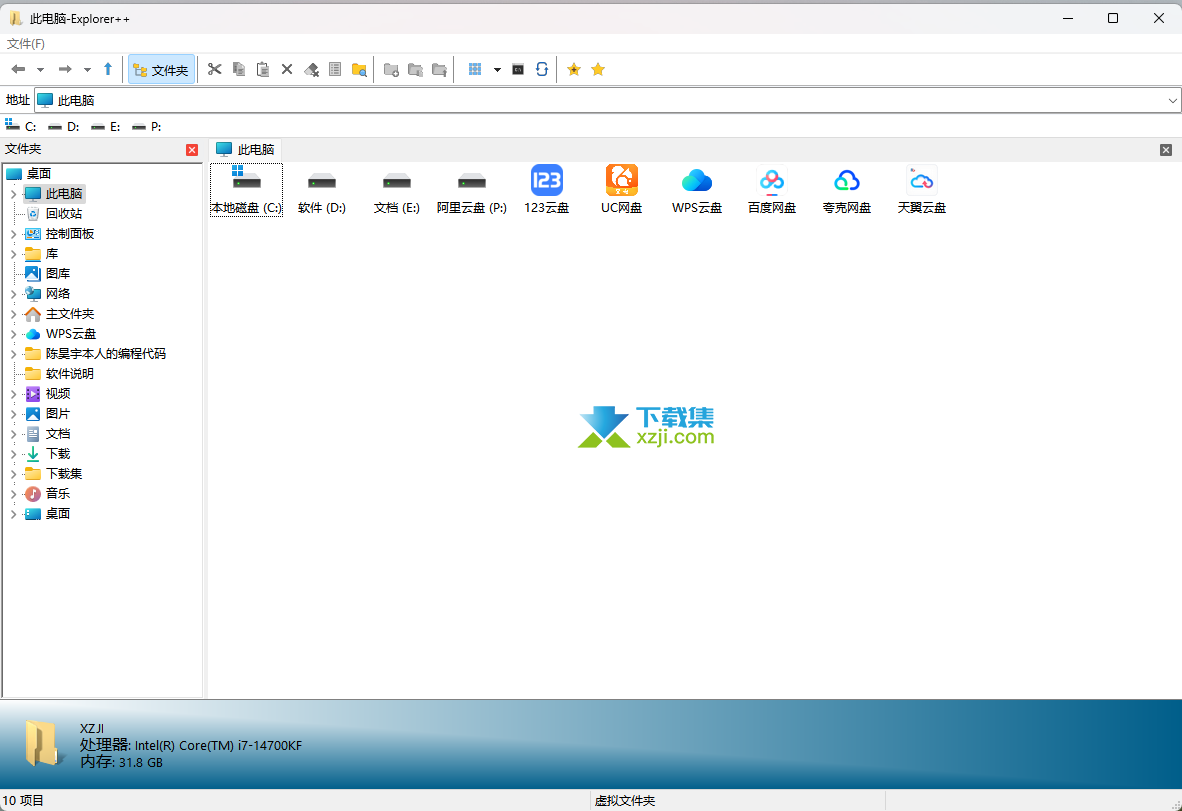Viewport: 1182px width, 811px height.
Task: Switch to the 此电脑 tab
Action: (245, 149)
